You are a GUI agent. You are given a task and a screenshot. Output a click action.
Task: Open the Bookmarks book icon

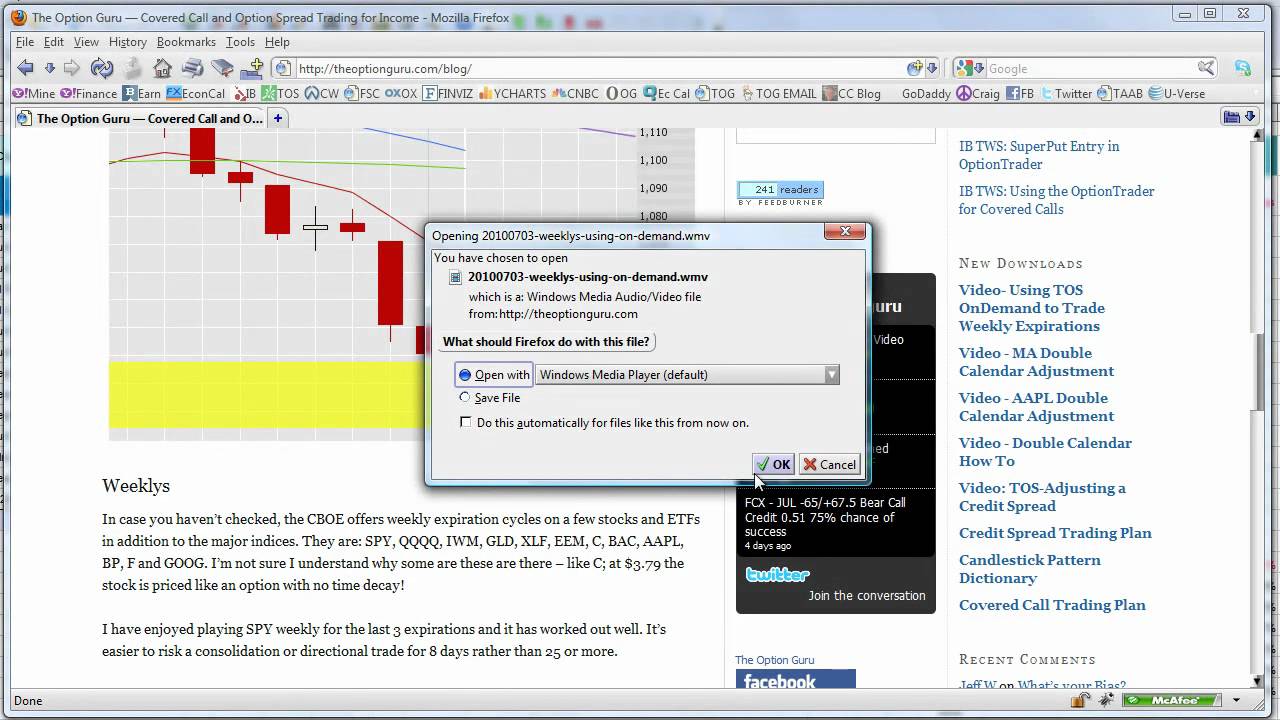(x=221, y=68)
